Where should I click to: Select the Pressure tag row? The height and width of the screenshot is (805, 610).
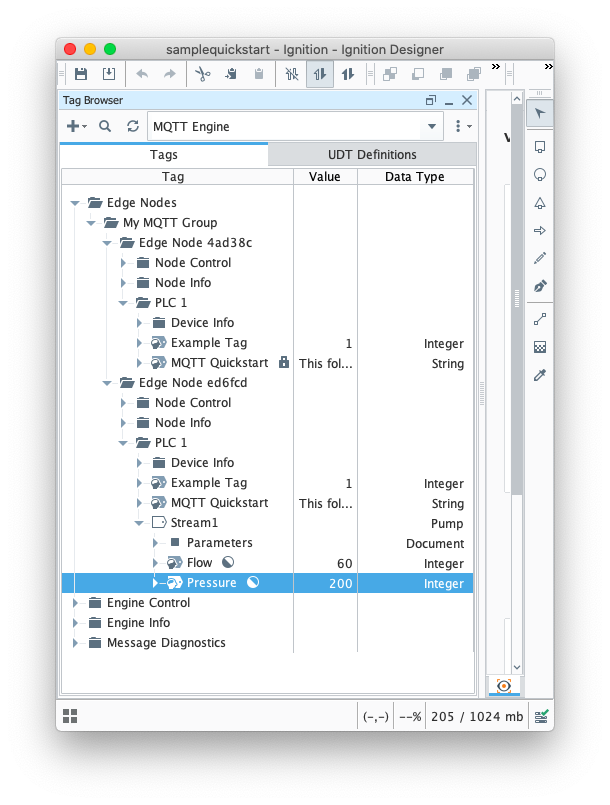[x=267, y=583]
